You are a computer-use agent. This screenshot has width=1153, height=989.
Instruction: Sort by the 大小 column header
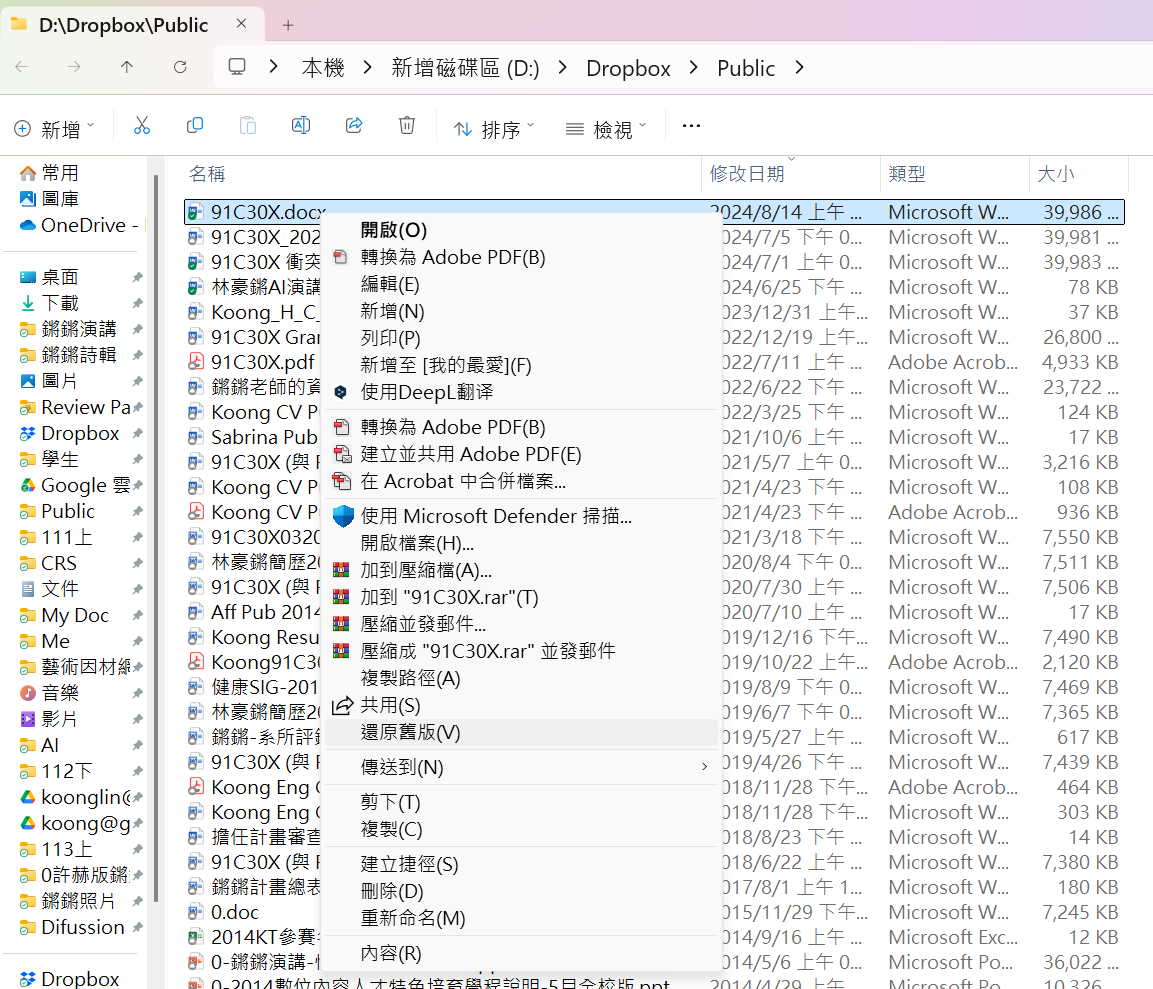coord(1056,174)
